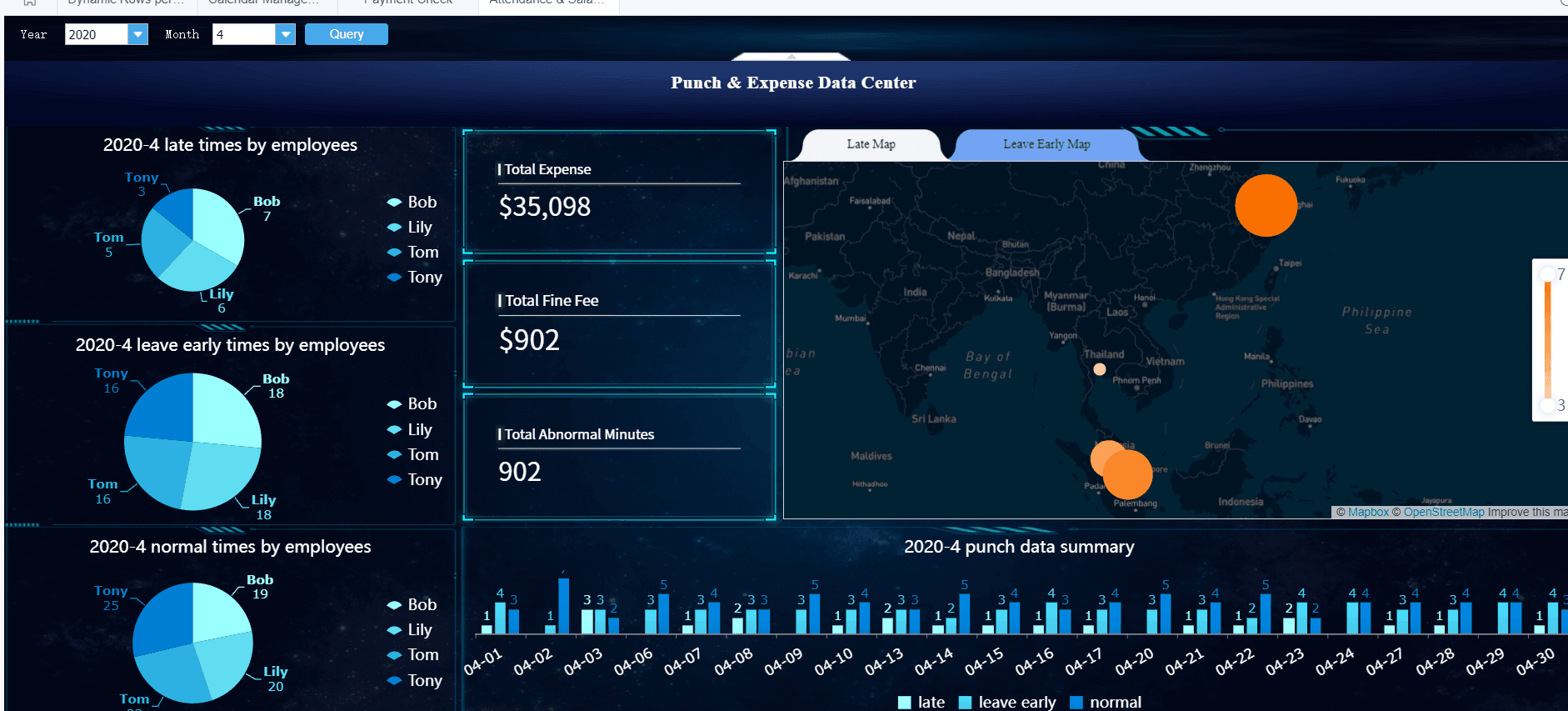The width and height of the screenshot is (1568, 711).
Task: Open the Mapbox attribution link
Action: 1368,513
